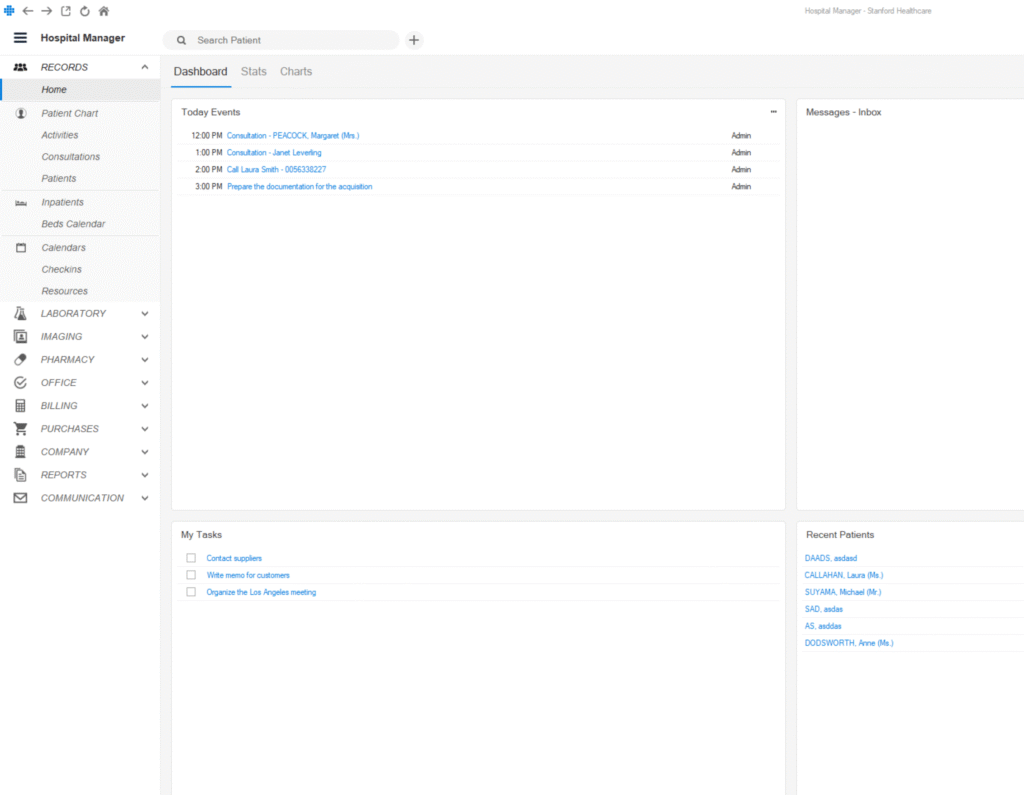Click the Pharmacy pill icon
Screen dimensions: 1024x795
point(20,359)
